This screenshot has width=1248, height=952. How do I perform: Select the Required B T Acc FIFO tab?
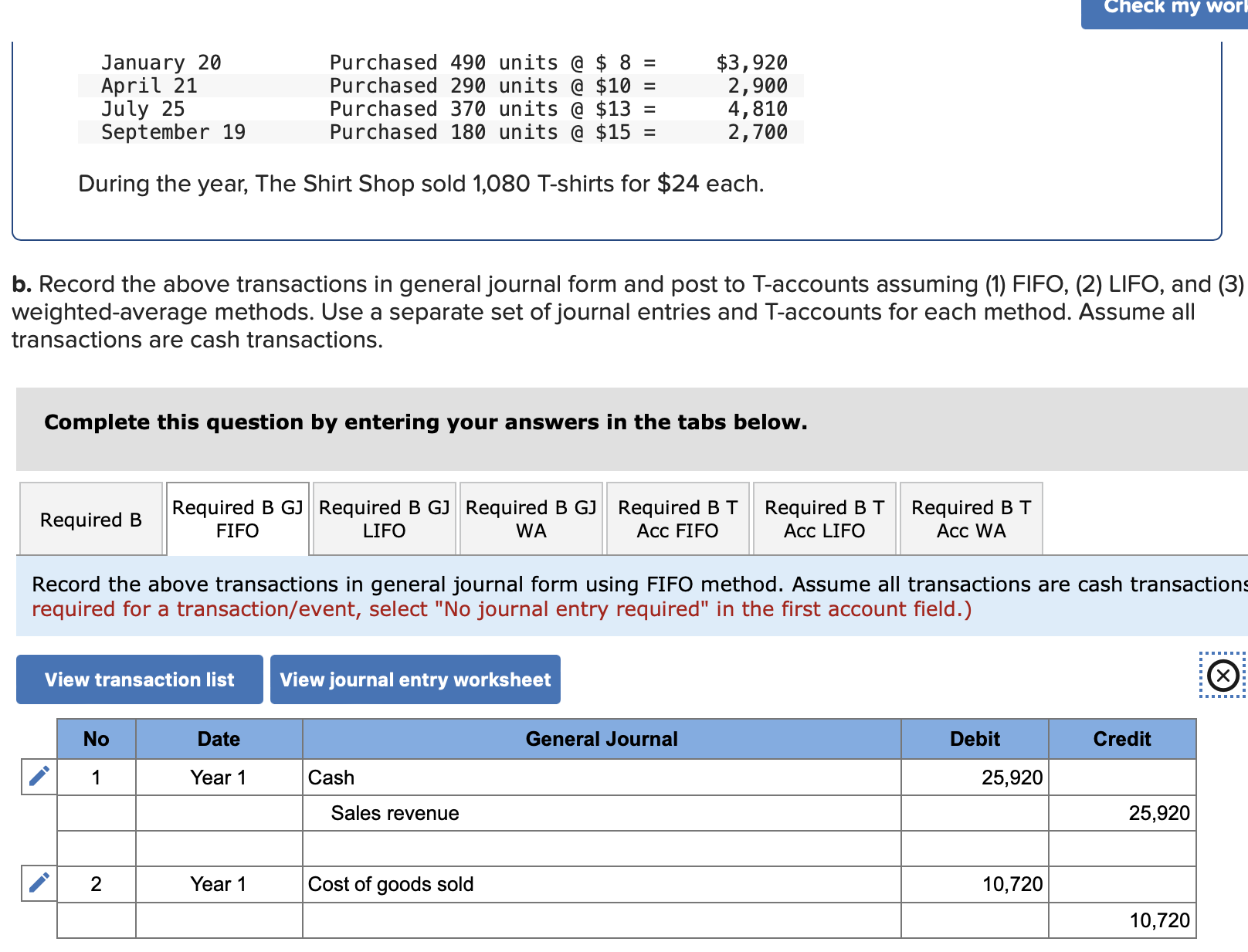tap(677, 518)
